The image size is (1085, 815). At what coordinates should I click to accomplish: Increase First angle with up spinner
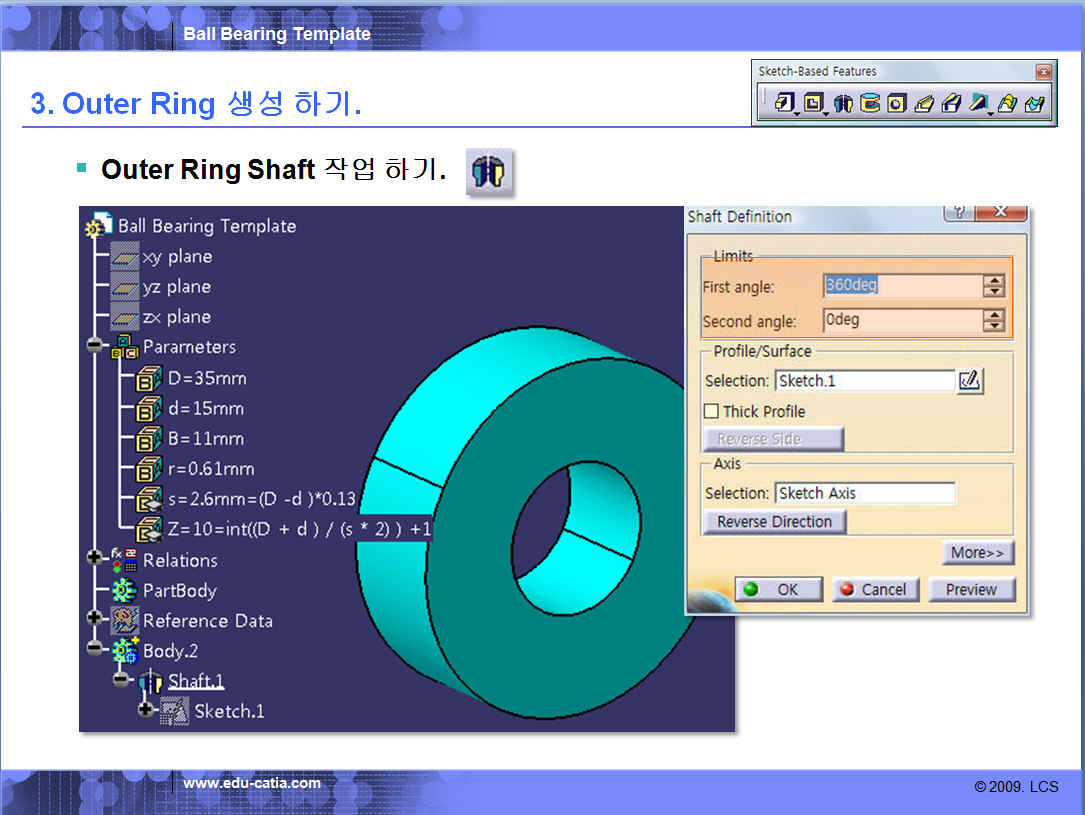point(993,280)
